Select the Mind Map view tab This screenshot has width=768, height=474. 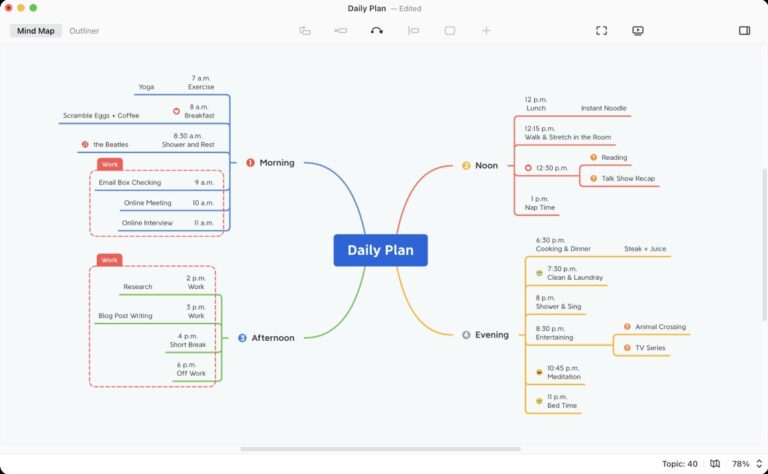pyautogui.click(x=35, y=31)
